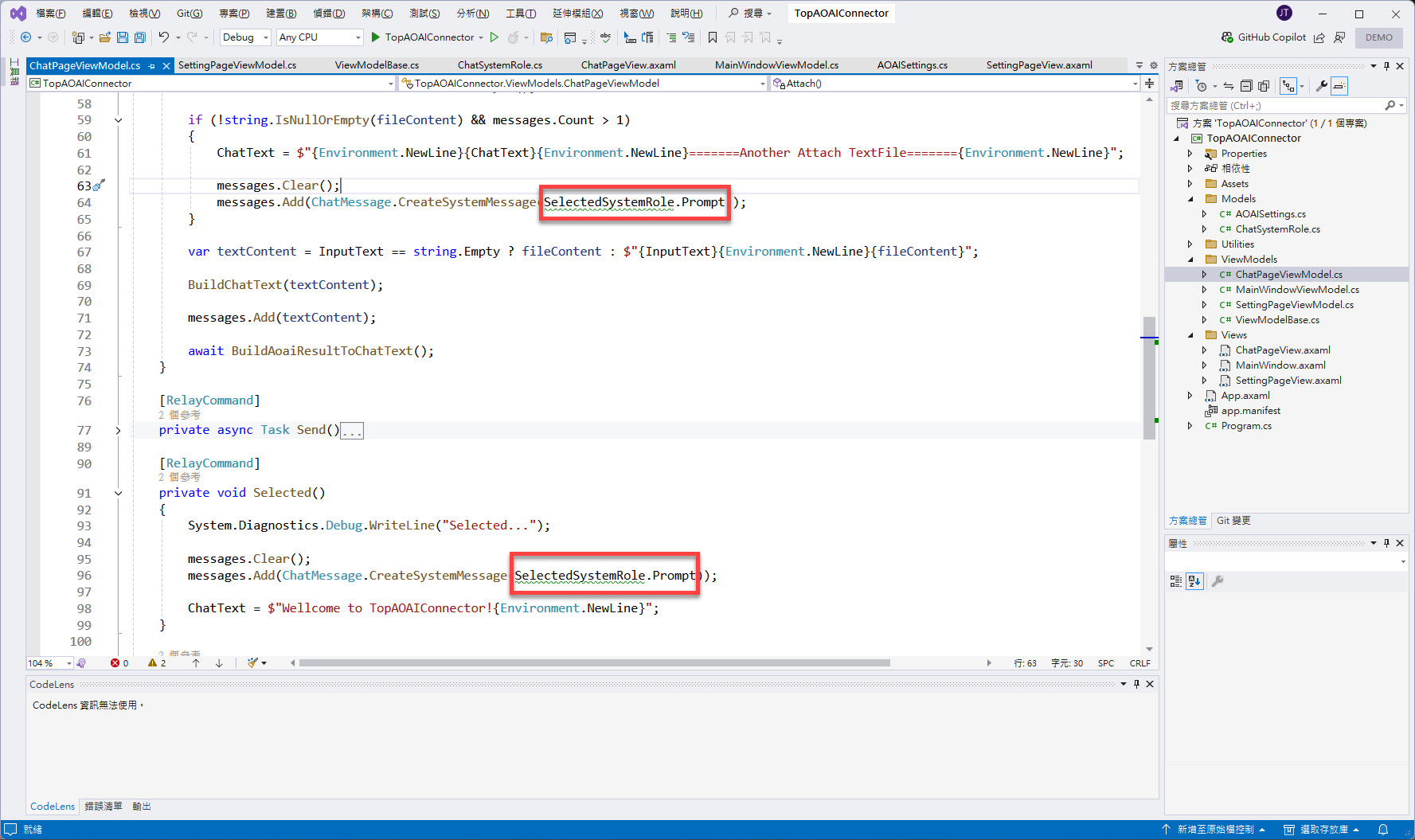This screenshot has width=1415, height=840.
Task: Switch to Git 變更 panel tab
Action: (1233, 521)
